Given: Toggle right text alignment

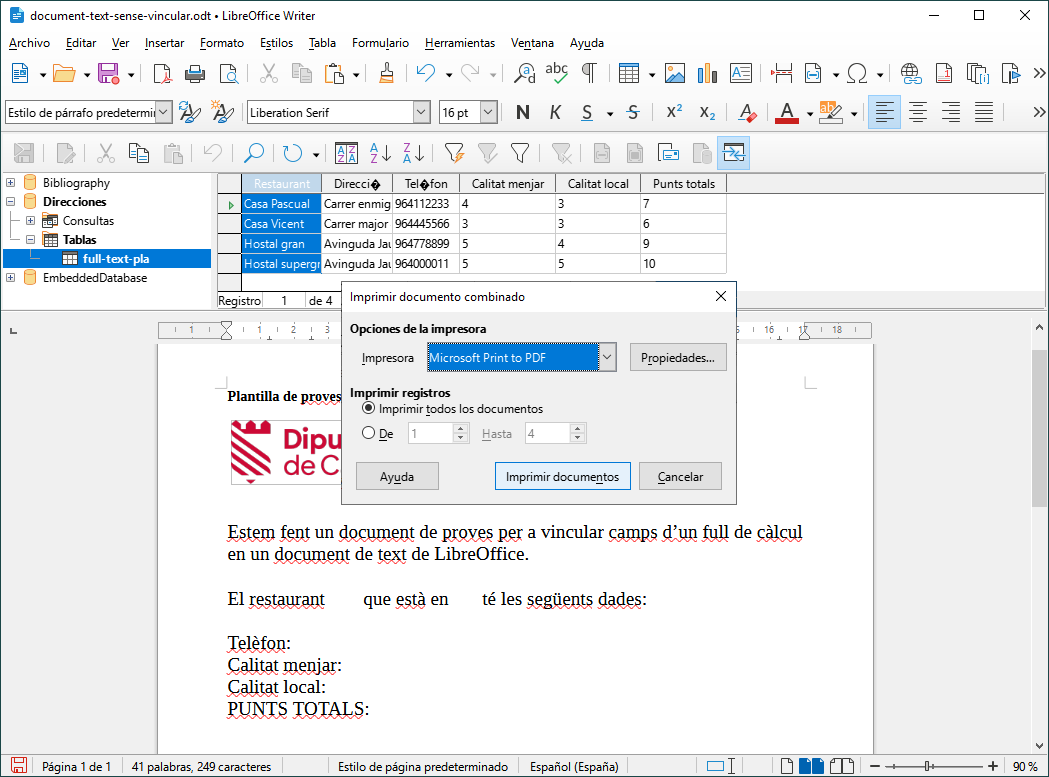Looking at the screenshot, I should 951,112.
